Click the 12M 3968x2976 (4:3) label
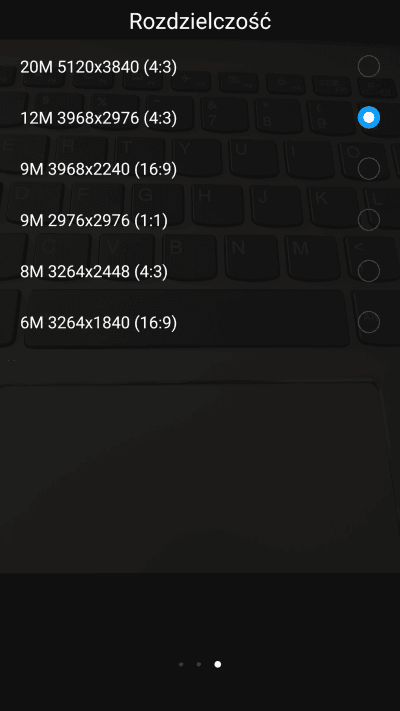 (x=98, y=118)
